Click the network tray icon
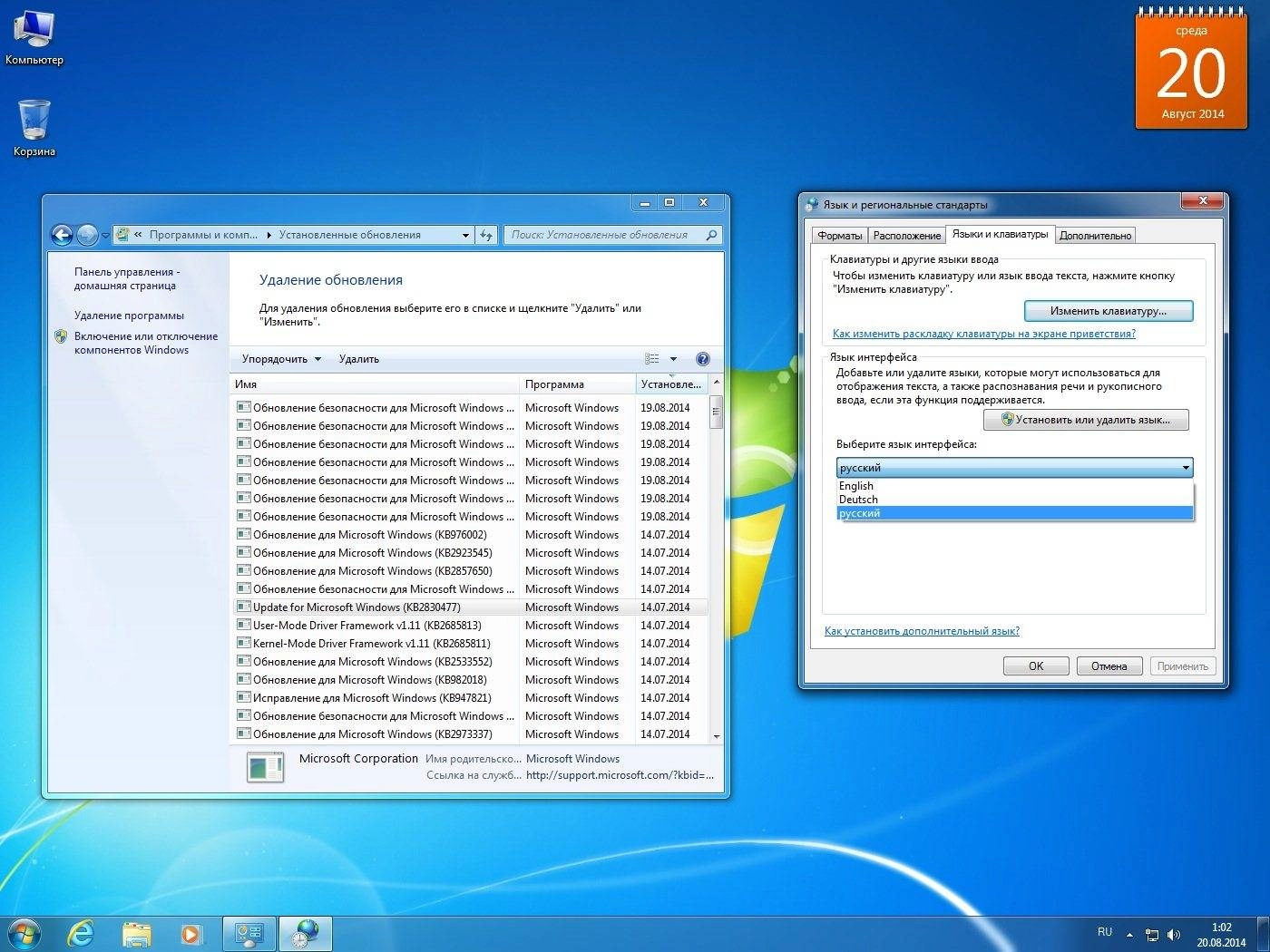Image resolution: width=1270 pixels, height=952 pixels. pyautogui.click(x=1152, y=934)
